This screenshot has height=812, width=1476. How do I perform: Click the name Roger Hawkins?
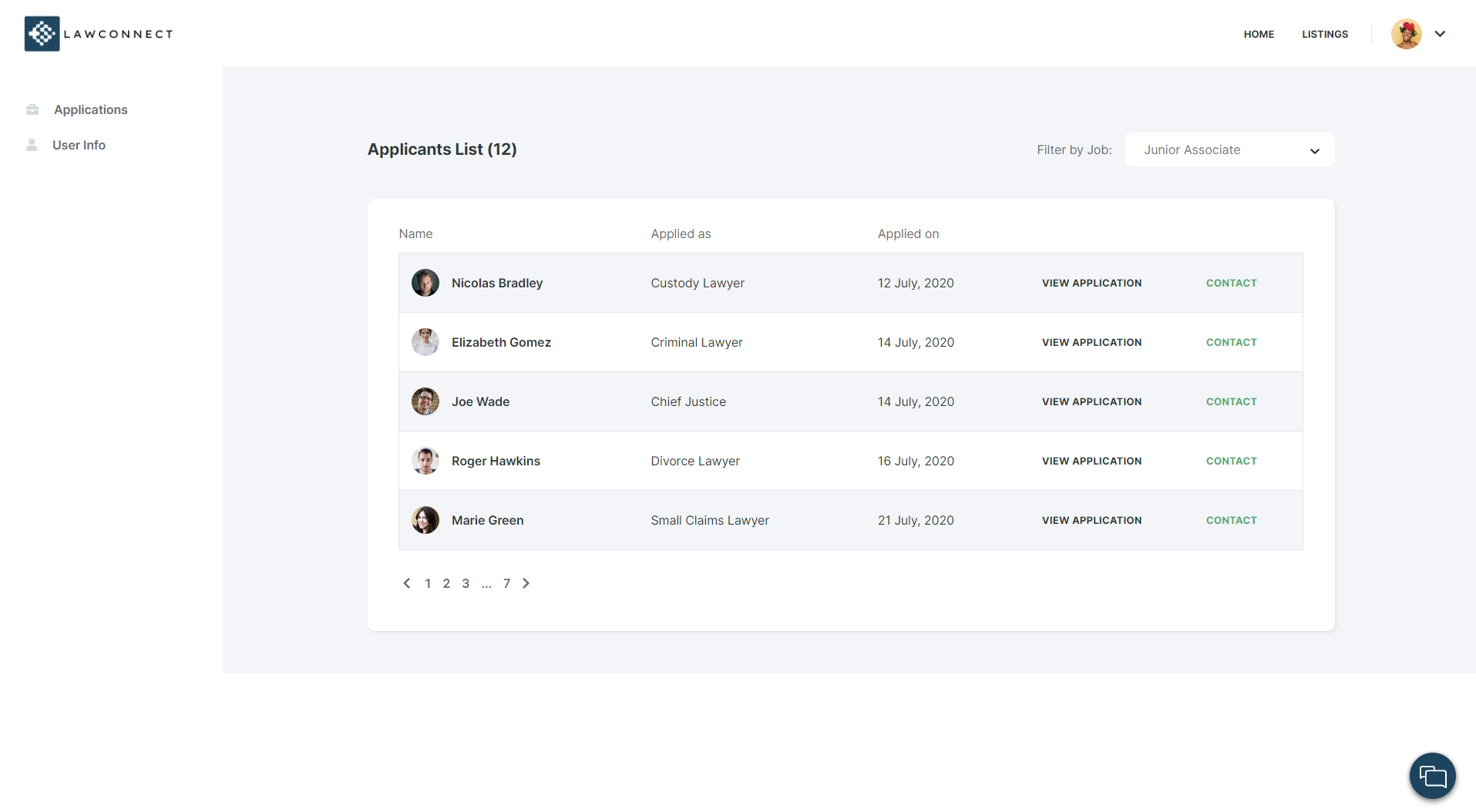click(x=496, y=461)
